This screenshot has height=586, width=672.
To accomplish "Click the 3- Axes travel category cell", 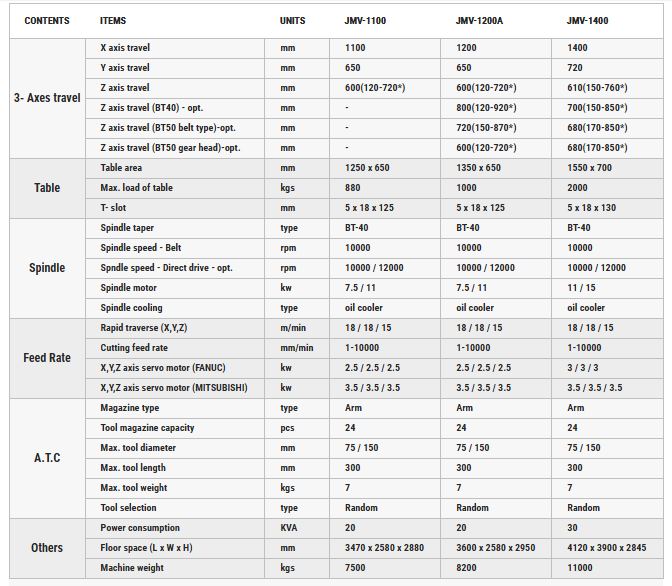I will 47,98.
